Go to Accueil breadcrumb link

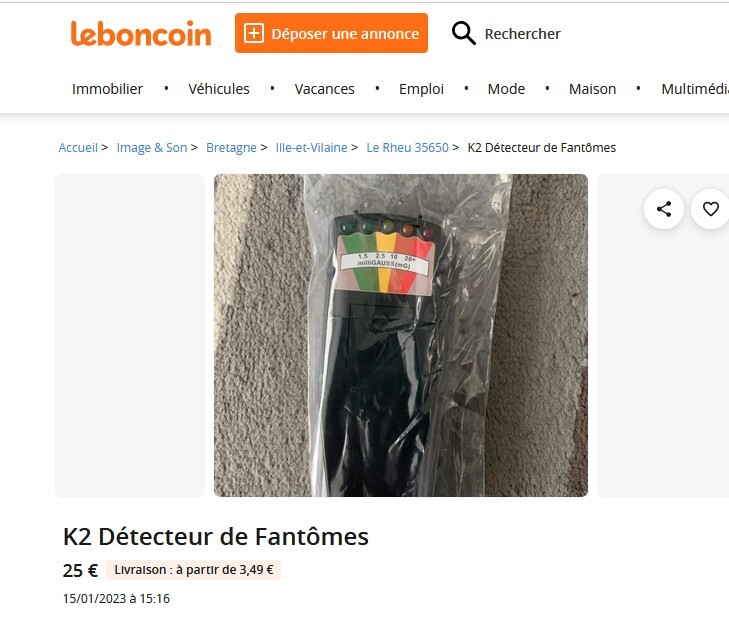click(78, 148)
